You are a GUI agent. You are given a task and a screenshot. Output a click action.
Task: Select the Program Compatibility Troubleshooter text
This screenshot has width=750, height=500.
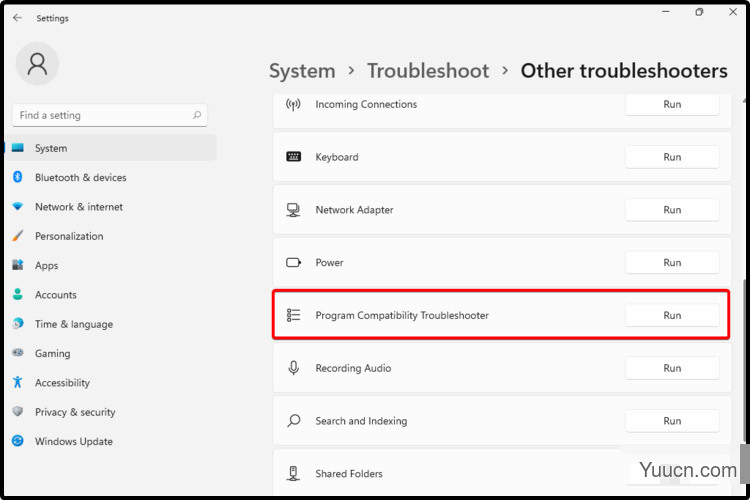(402, 315)
